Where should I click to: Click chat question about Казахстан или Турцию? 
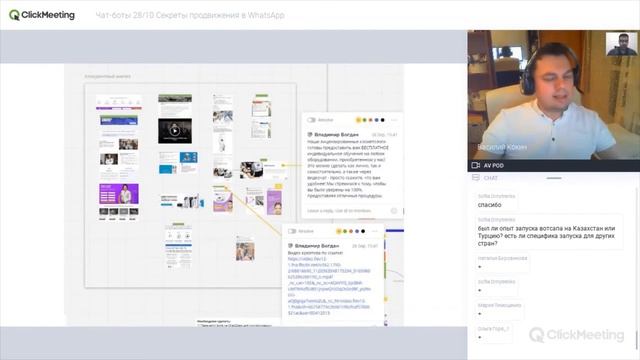[547, 236]
